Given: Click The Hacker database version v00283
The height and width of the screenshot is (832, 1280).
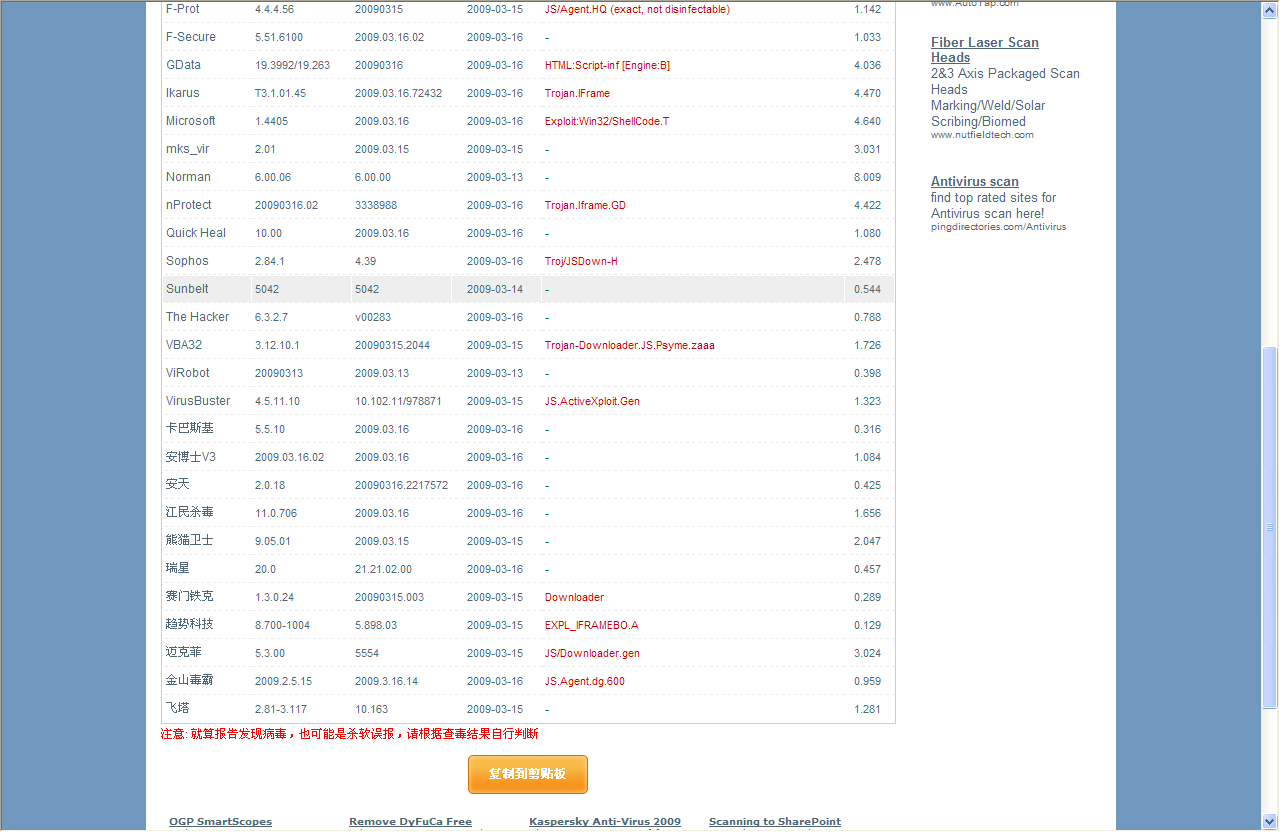Looking at the screenshot, I should 373,317.
